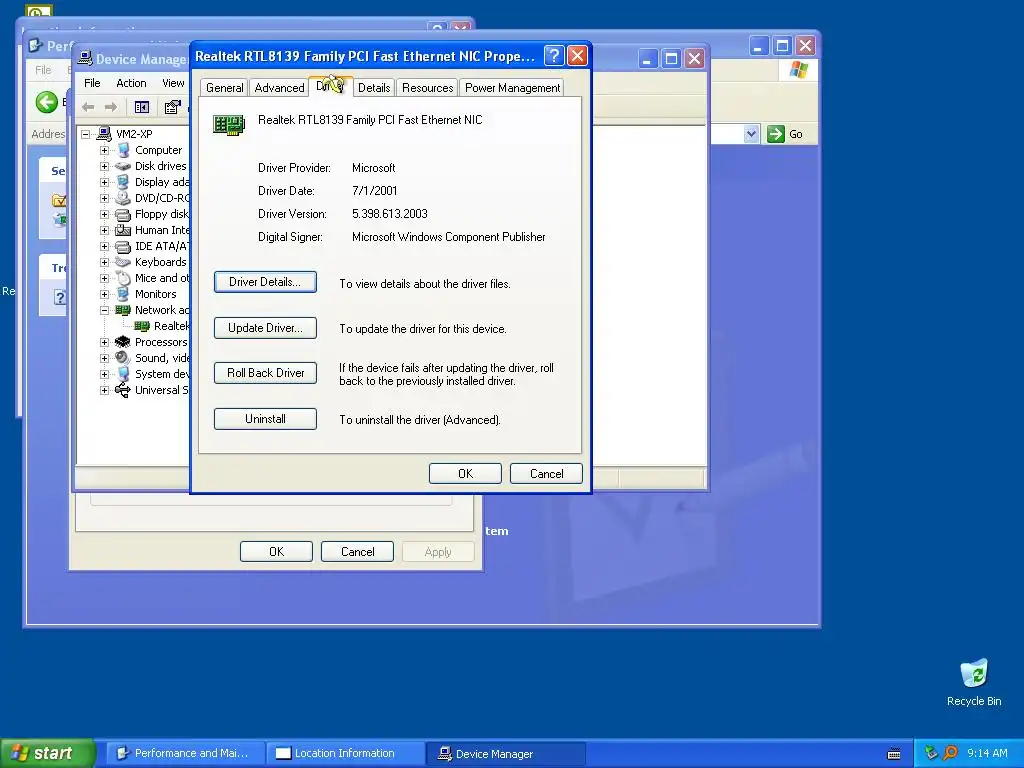The height and width of the screenshot is (768, 1024).
Task: Open the Resources tab
Action: pos(427,88)
